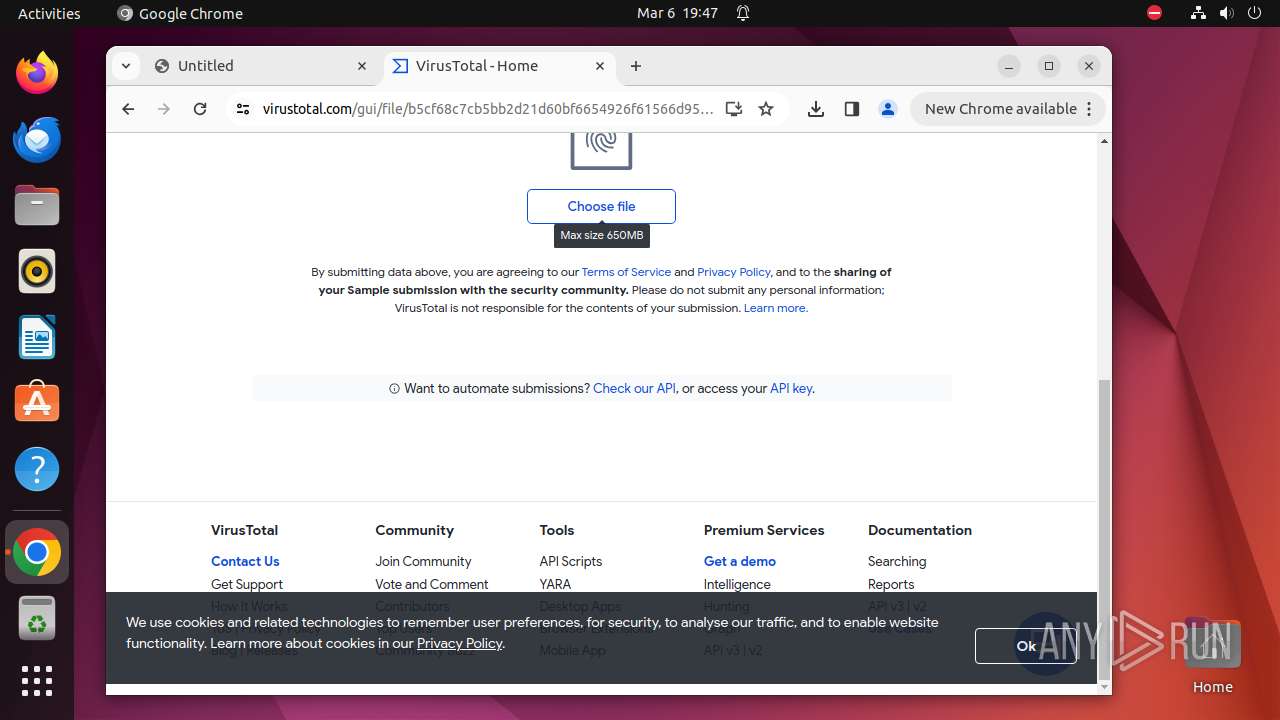Open API Scripts footer link
The height and width of the screenshot is (720, 1280).
click(571, 561)
